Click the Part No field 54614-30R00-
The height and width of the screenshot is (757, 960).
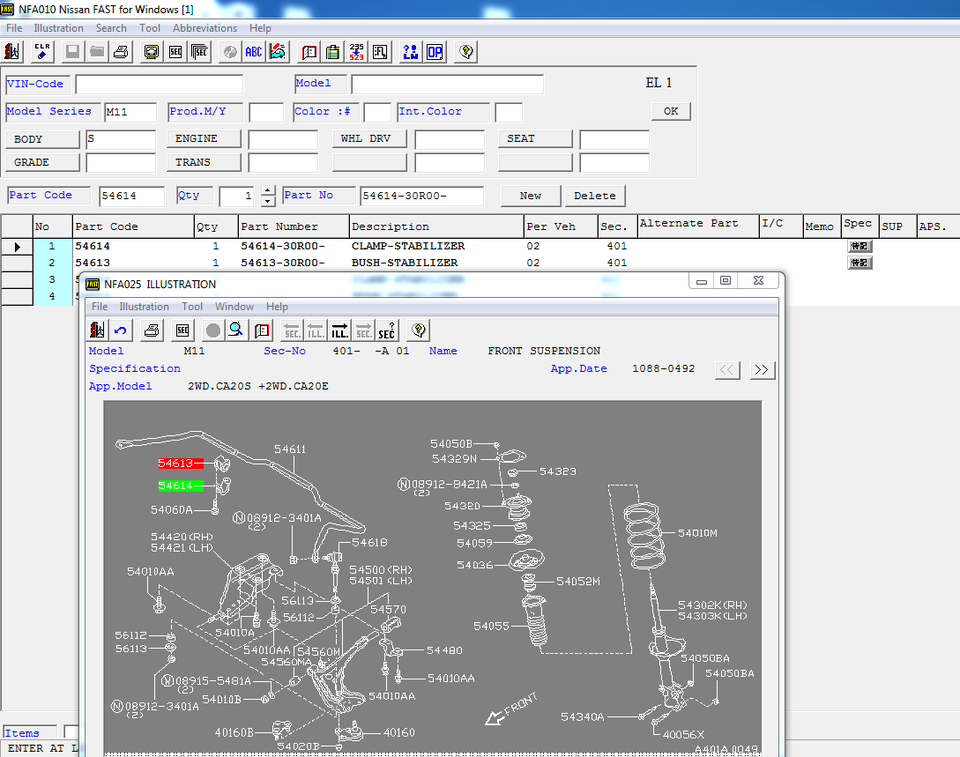coord(422,196)
